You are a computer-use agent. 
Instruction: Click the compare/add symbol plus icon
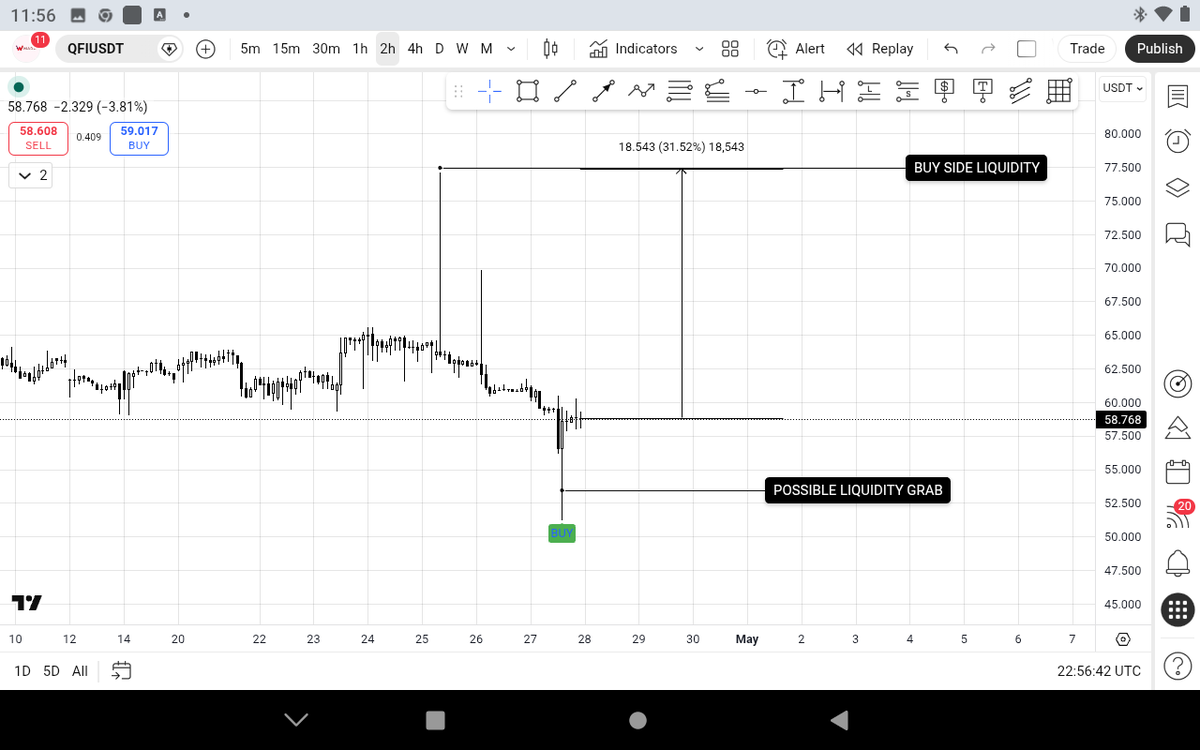(206, 48)
